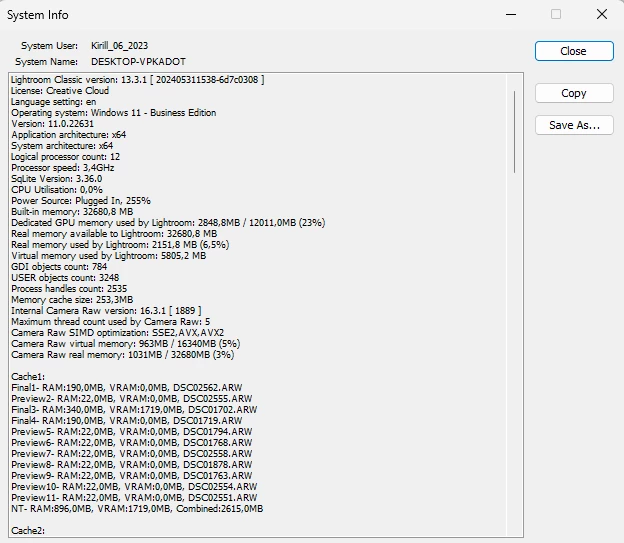The image size is (624, 543).
Task: Click the Final3 DSC01702.ARW entry
Action: (x=135, y=410)
